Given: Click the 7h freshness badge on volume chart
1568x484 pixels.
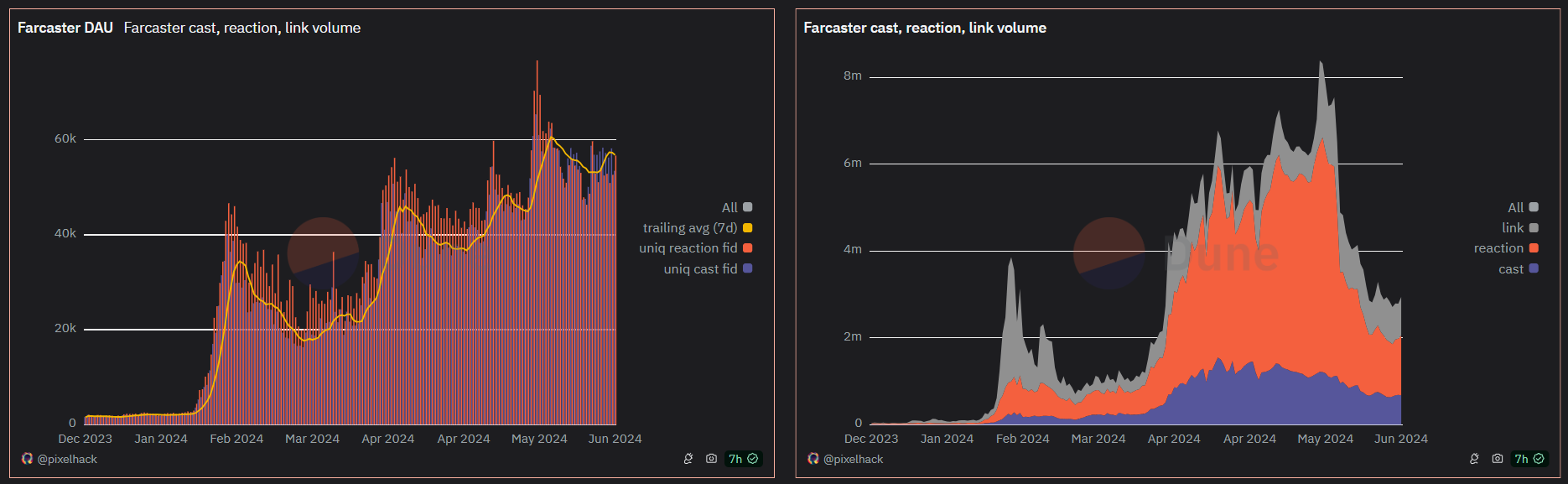Looking at the screenshot, I should [1529, 459].
